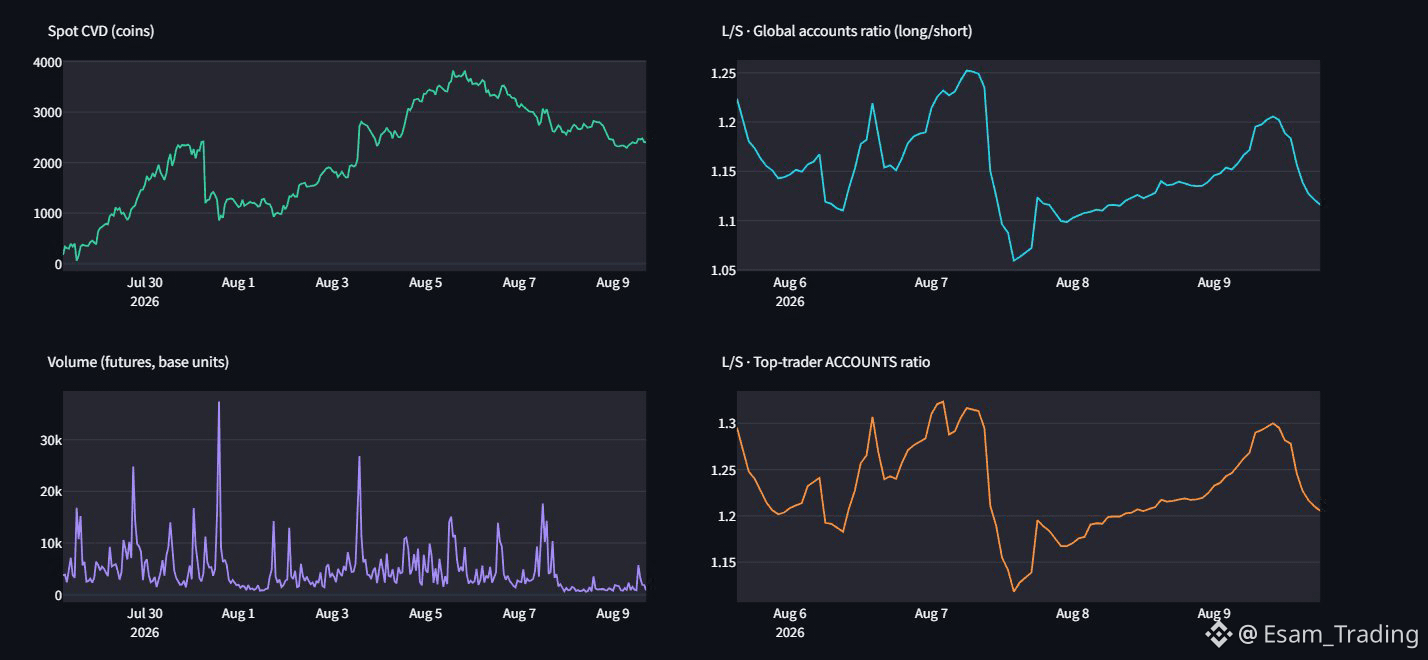Click "Aug 9" under the Global accounts ratio chart
1428x660 pixels.
[x=1213, y=283]
